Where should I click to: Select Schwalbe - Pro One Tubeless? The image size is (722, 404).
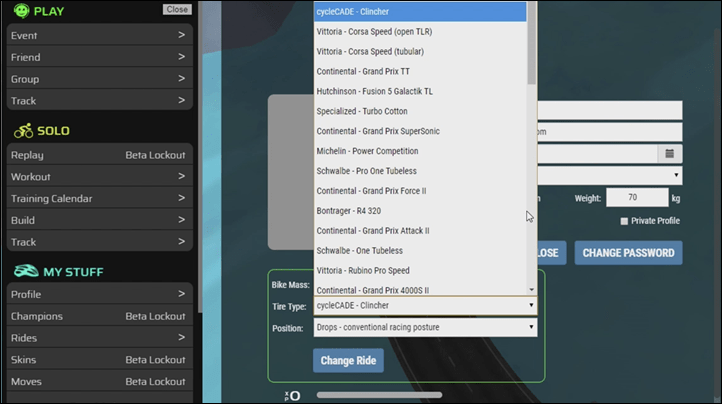tap(420, 171)
